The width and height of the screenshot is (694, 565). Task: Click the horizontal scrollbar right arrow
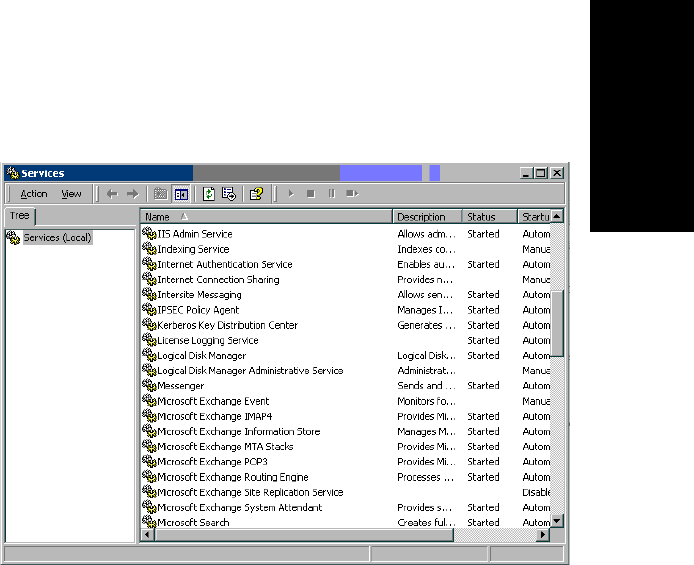(x=543, y=535)
